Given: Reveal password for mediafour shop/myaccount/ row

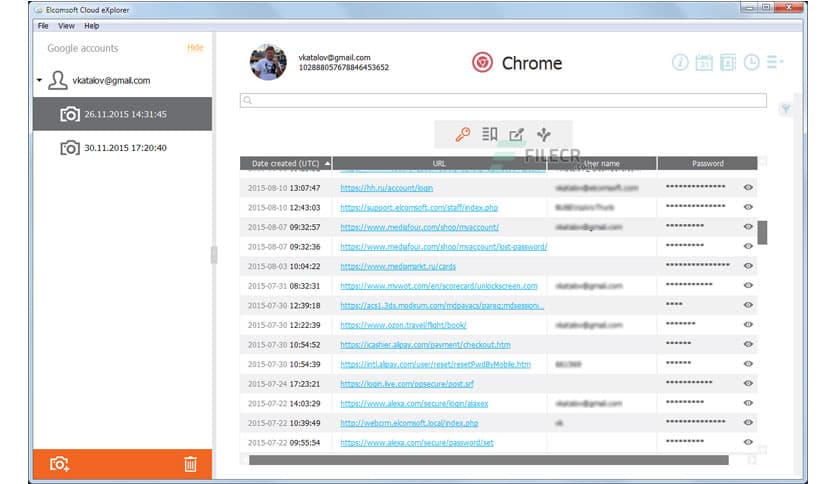Looking at the screenshot, I should pos(748,227).
